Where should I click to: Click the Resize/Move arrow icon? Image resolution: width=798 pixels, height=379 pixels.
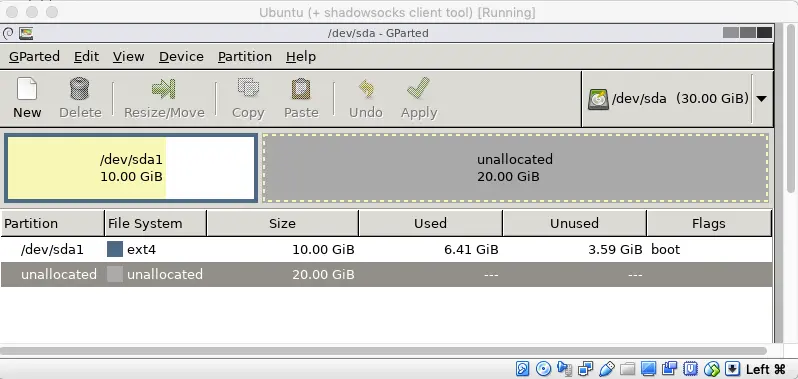point(163,89)
